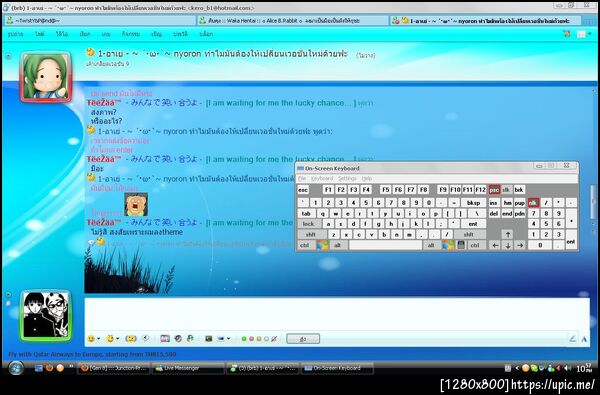Screen dimensions: 600x395
Task: Toggle the right alt key
Action: (x=431, y=245)
